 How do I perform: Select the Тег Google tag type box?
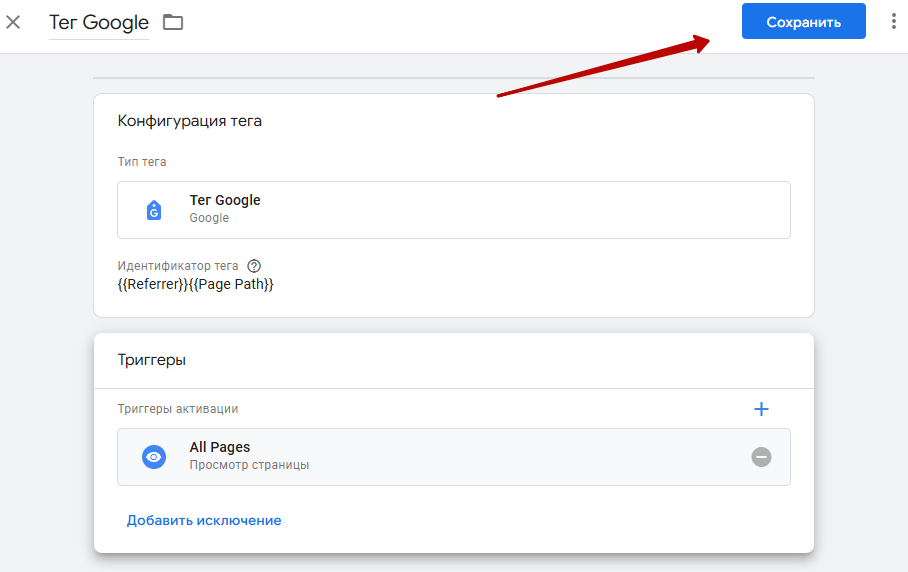point(453,210)
